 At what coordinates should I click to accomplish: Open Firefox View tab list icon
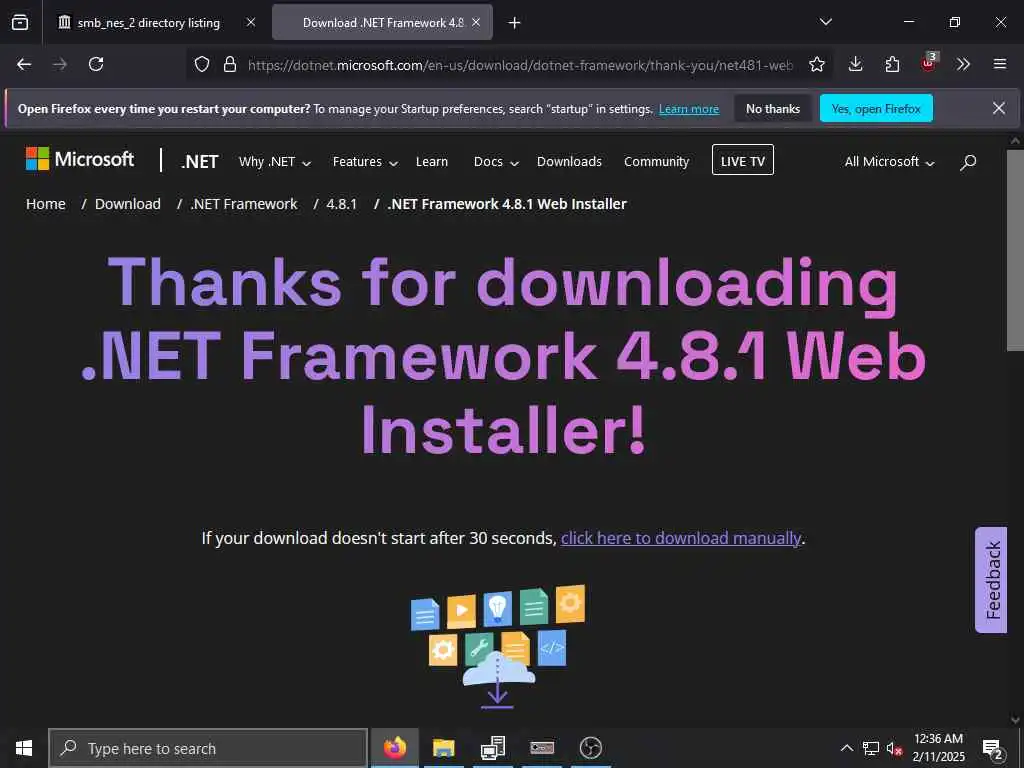(20, 22)
